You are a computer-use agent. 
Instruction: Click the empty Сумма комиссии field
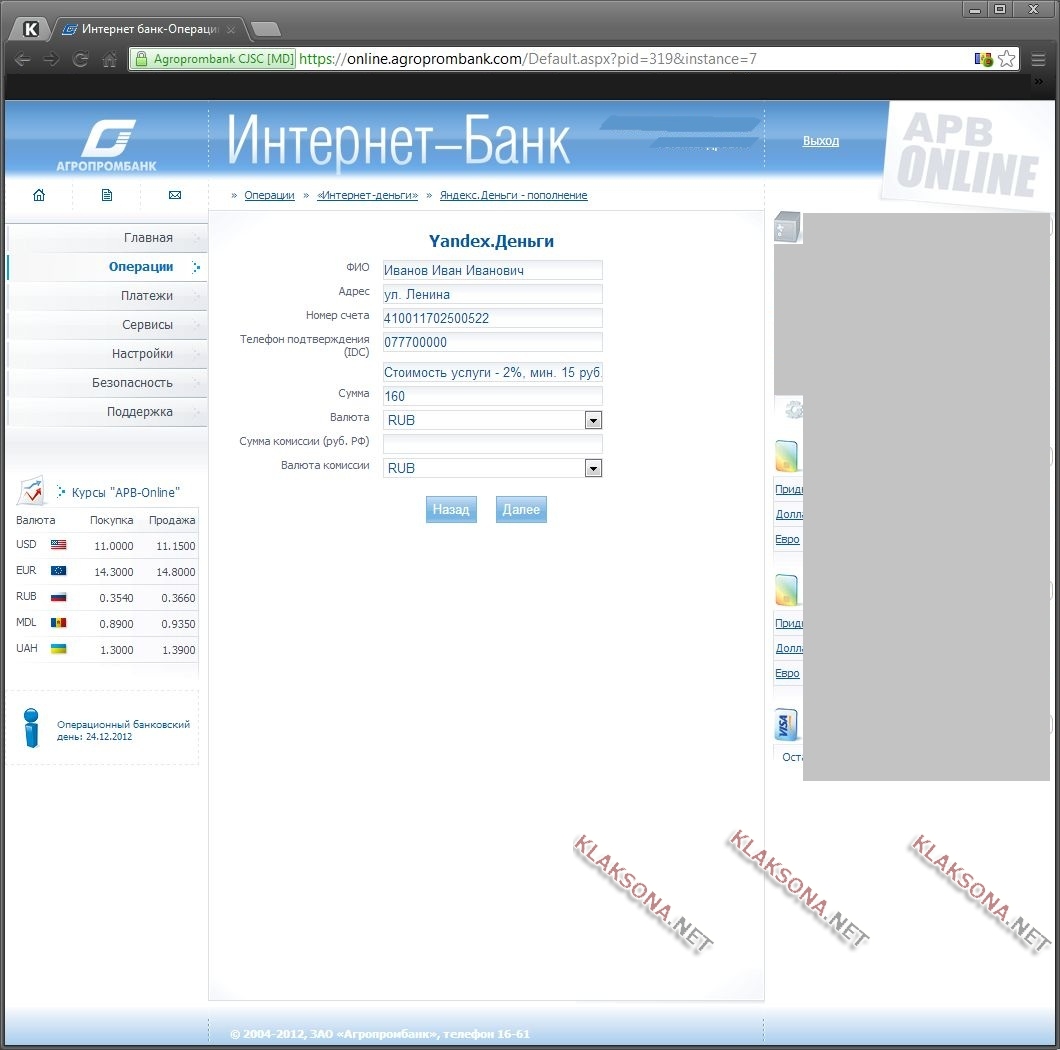[492, 444]
